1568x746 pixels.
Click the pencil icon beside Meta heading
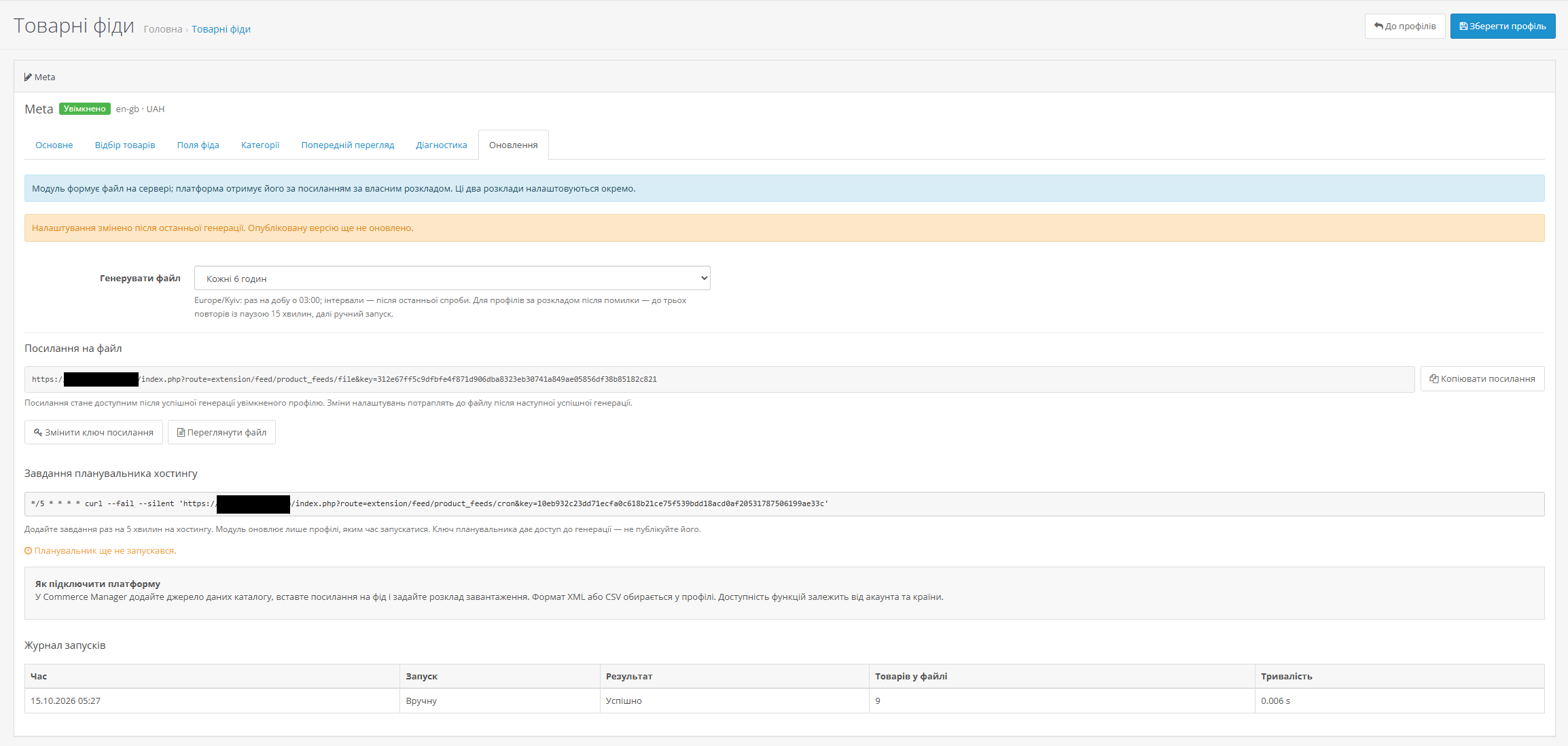28,77
